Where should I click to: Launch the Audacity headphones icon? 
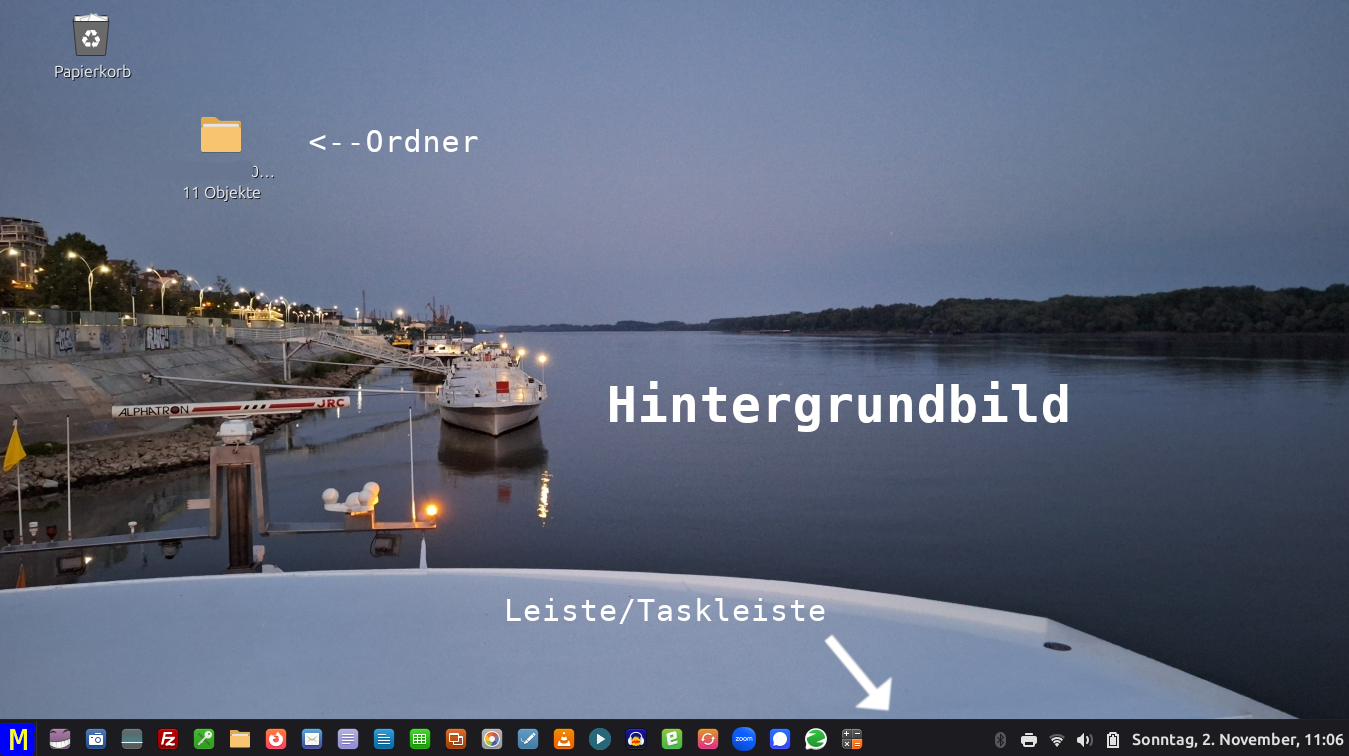[x=636, y=739]
